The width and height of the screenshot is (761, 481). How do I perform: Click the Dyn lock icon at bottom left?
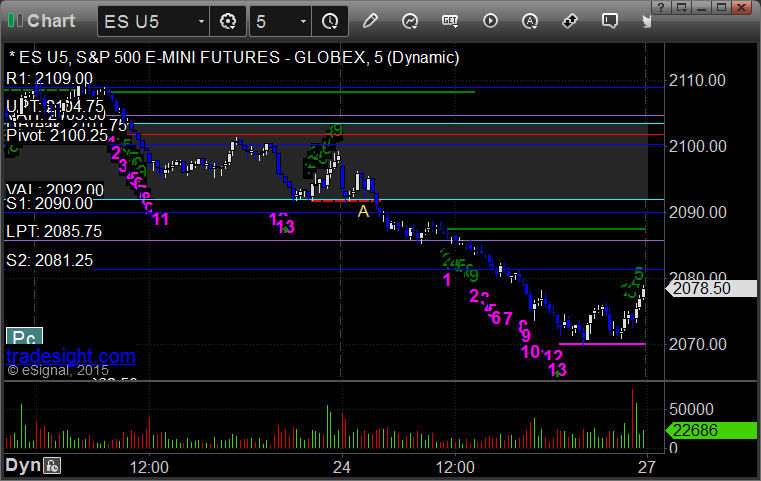click(x=52, y=466)
